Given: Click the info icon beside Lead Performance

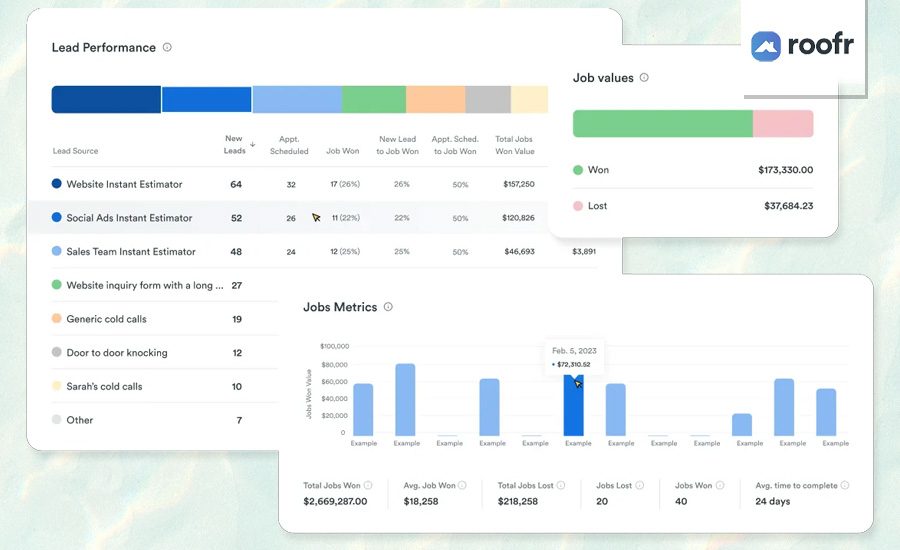Looking at the screenshot, I should coord(167,47).
